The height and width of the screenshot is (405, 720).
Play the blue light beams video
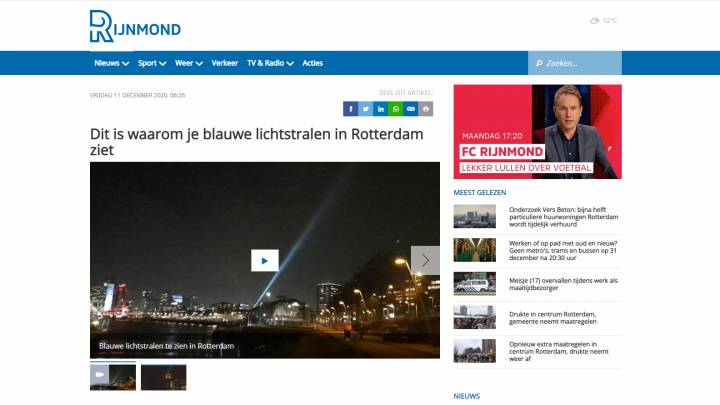(x=264, y=260)
